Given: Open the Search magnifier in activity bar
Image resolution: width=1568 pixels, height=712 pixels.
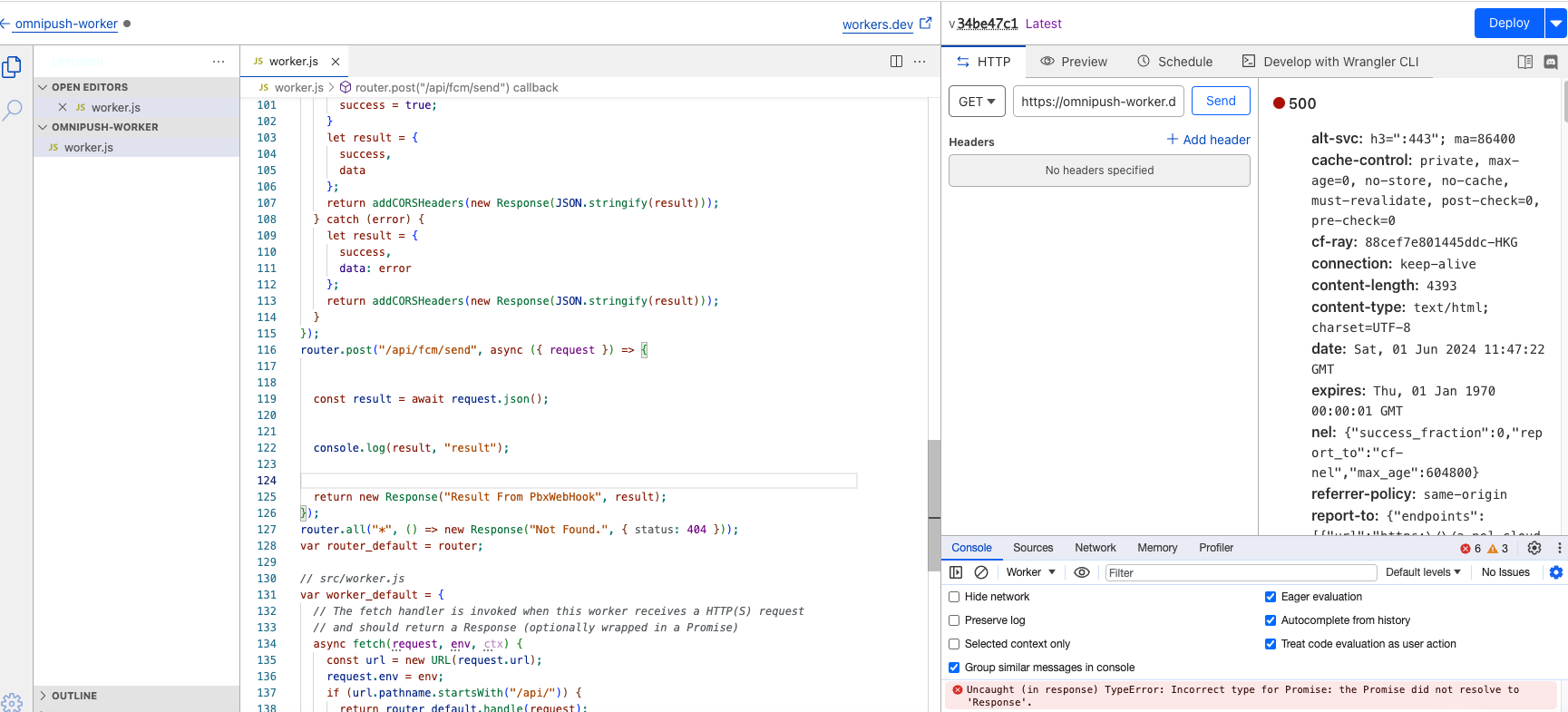Looking at the screenshot, I should click(12, 111).
